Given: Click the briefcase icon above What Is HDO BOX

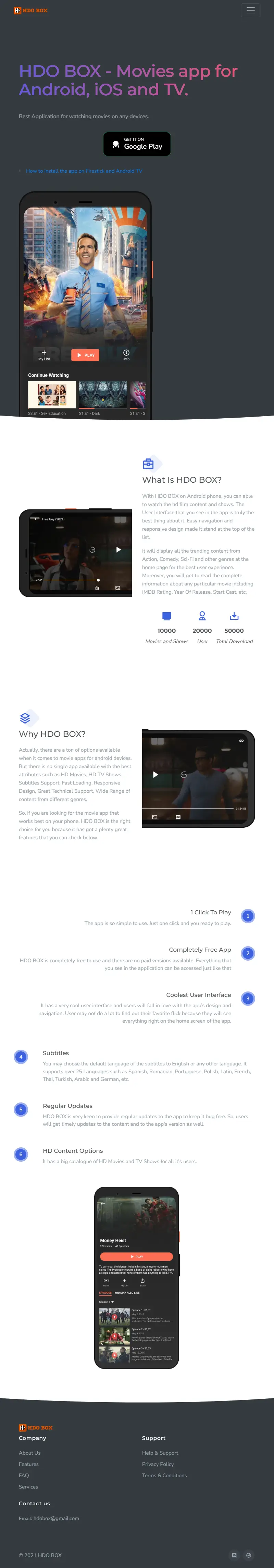Looking at the screenshot, I should point(148,464).
